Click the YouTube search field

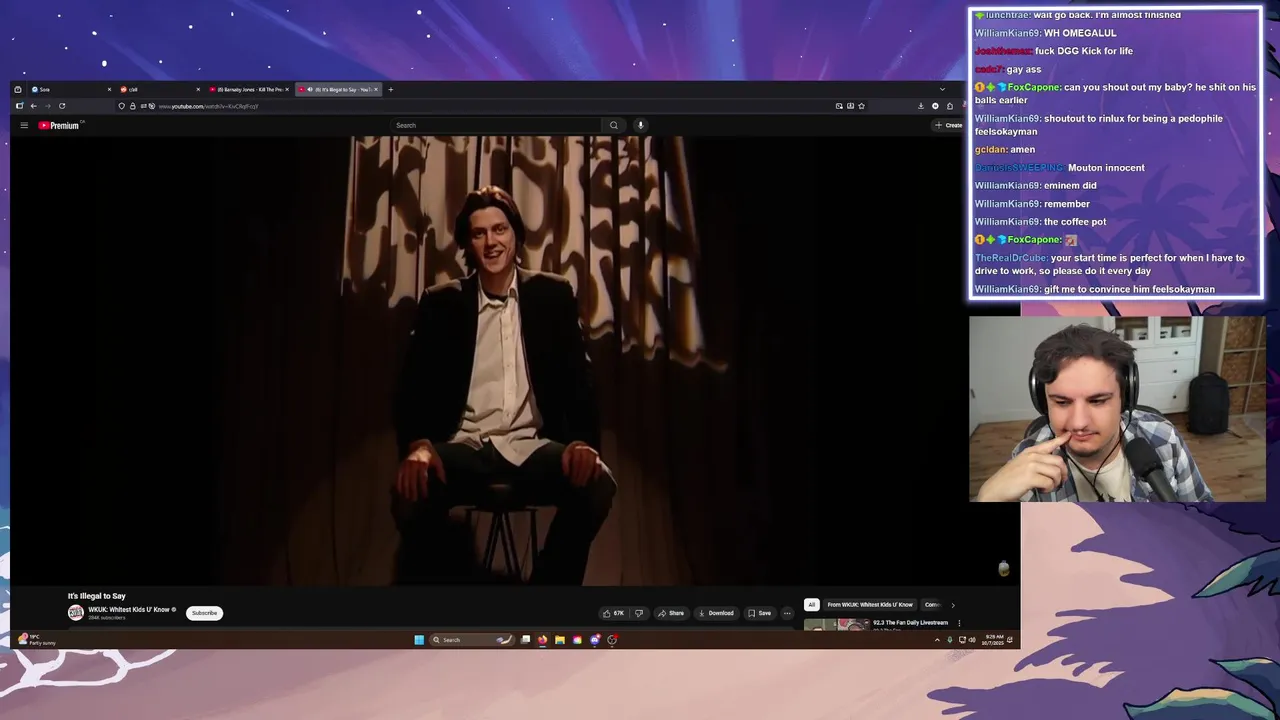pos(497,125)
